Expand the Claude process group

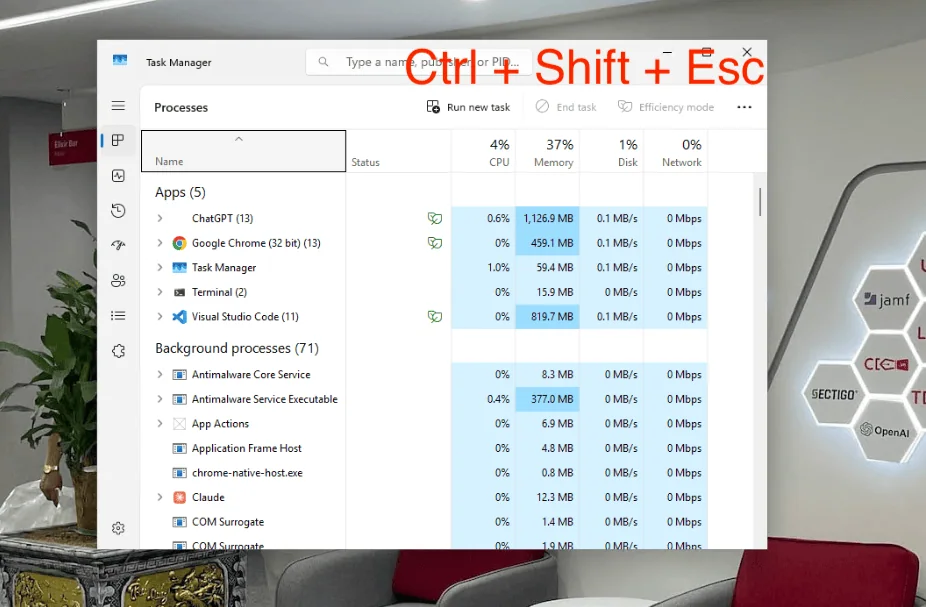(x=159, y=497)
